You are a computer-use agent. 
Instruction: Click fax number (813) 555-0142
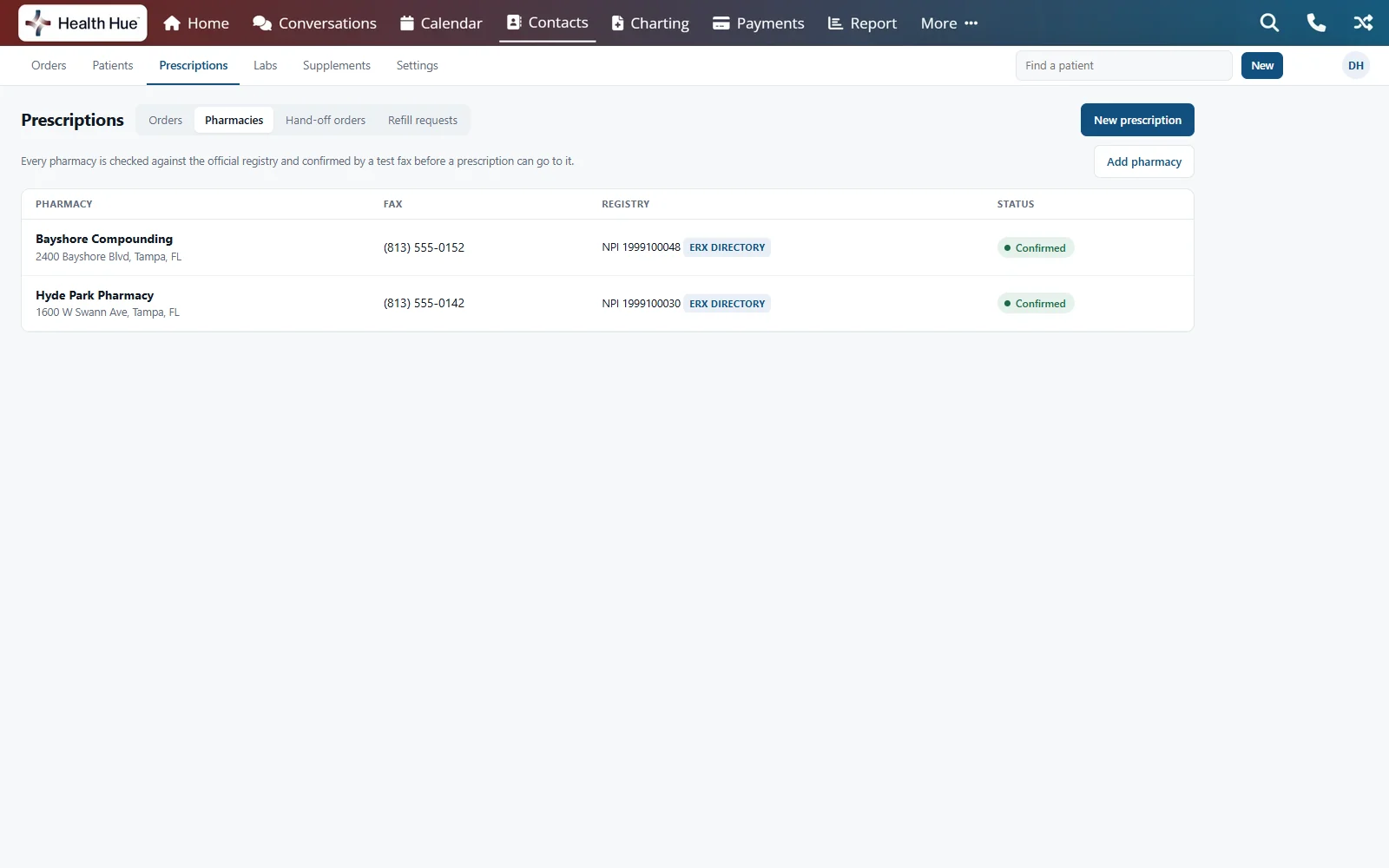424,304
